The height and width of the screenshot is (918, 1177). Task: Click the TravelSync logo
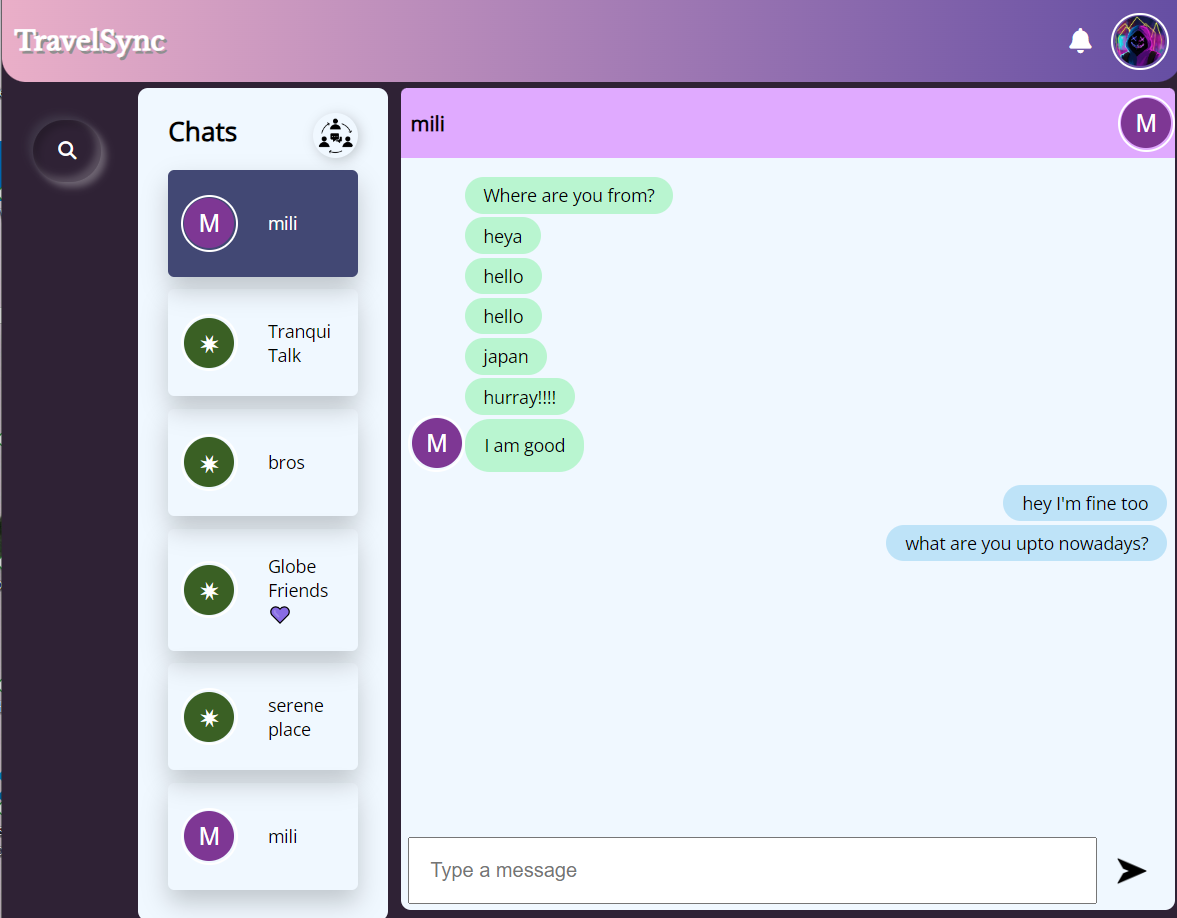coord(90,41)
